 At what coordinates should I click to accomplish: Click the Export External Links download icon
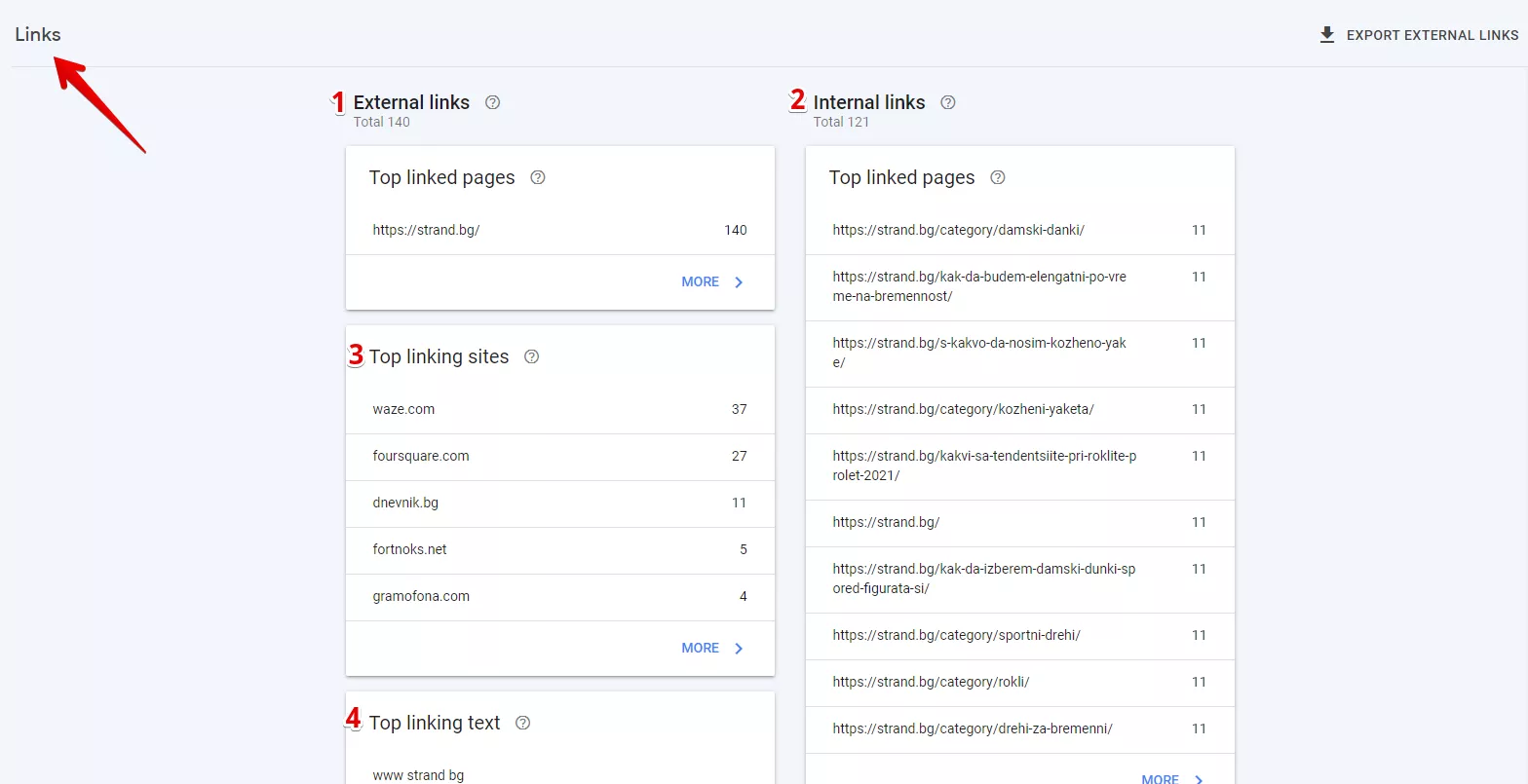1326,35
